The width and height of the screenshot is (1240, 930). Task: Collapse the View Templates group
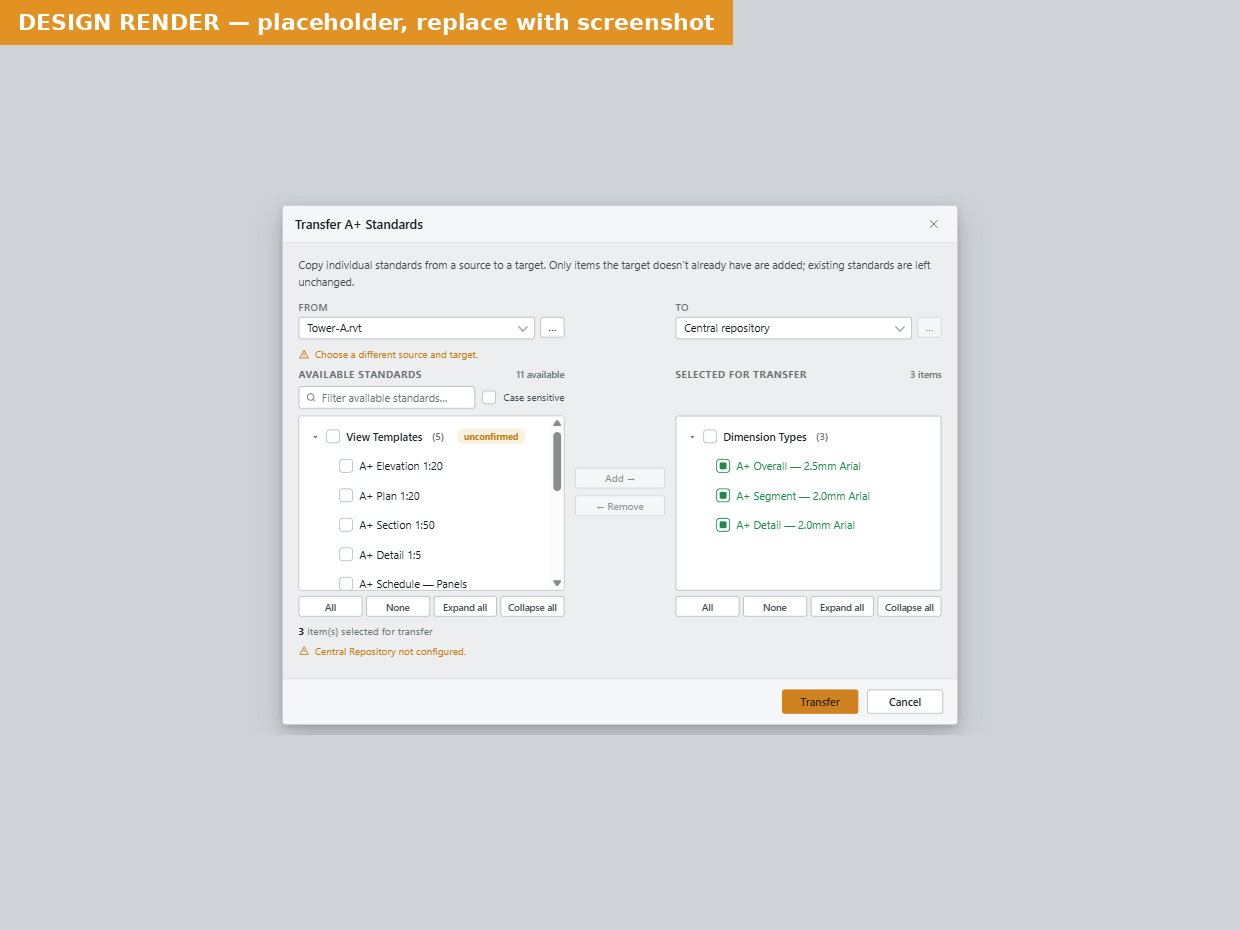315,437
